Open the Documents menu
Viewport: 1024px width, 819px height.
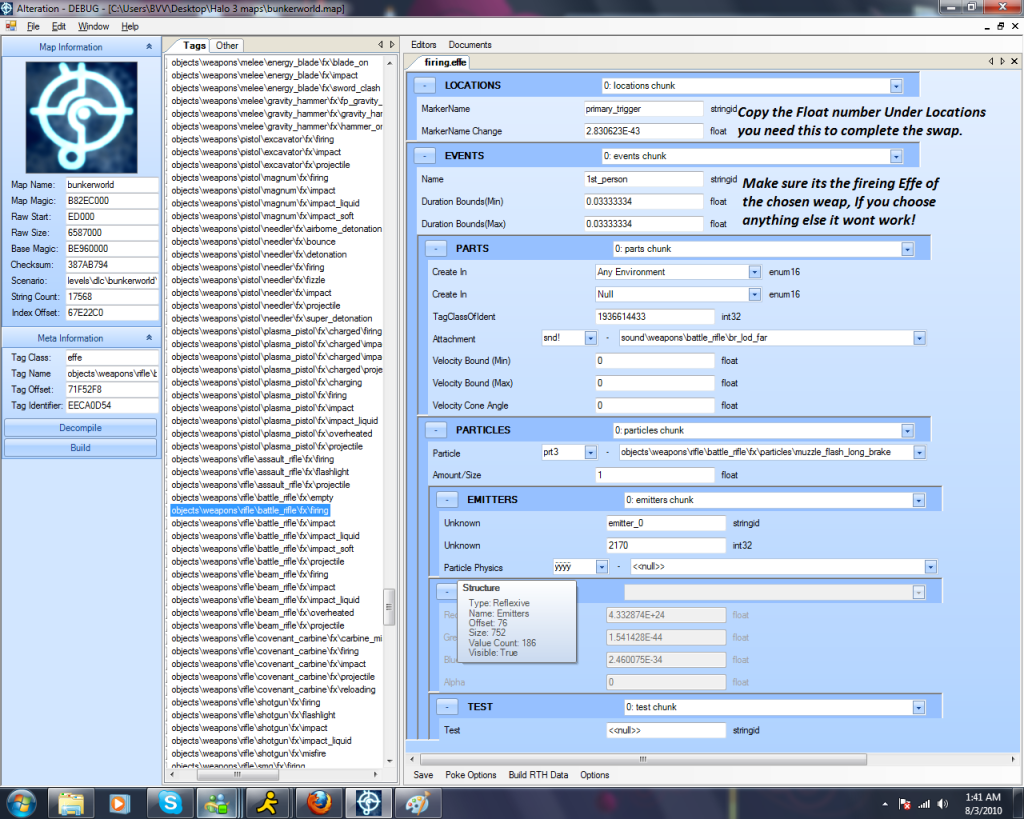pyautogui.click(x=470, y=44)
